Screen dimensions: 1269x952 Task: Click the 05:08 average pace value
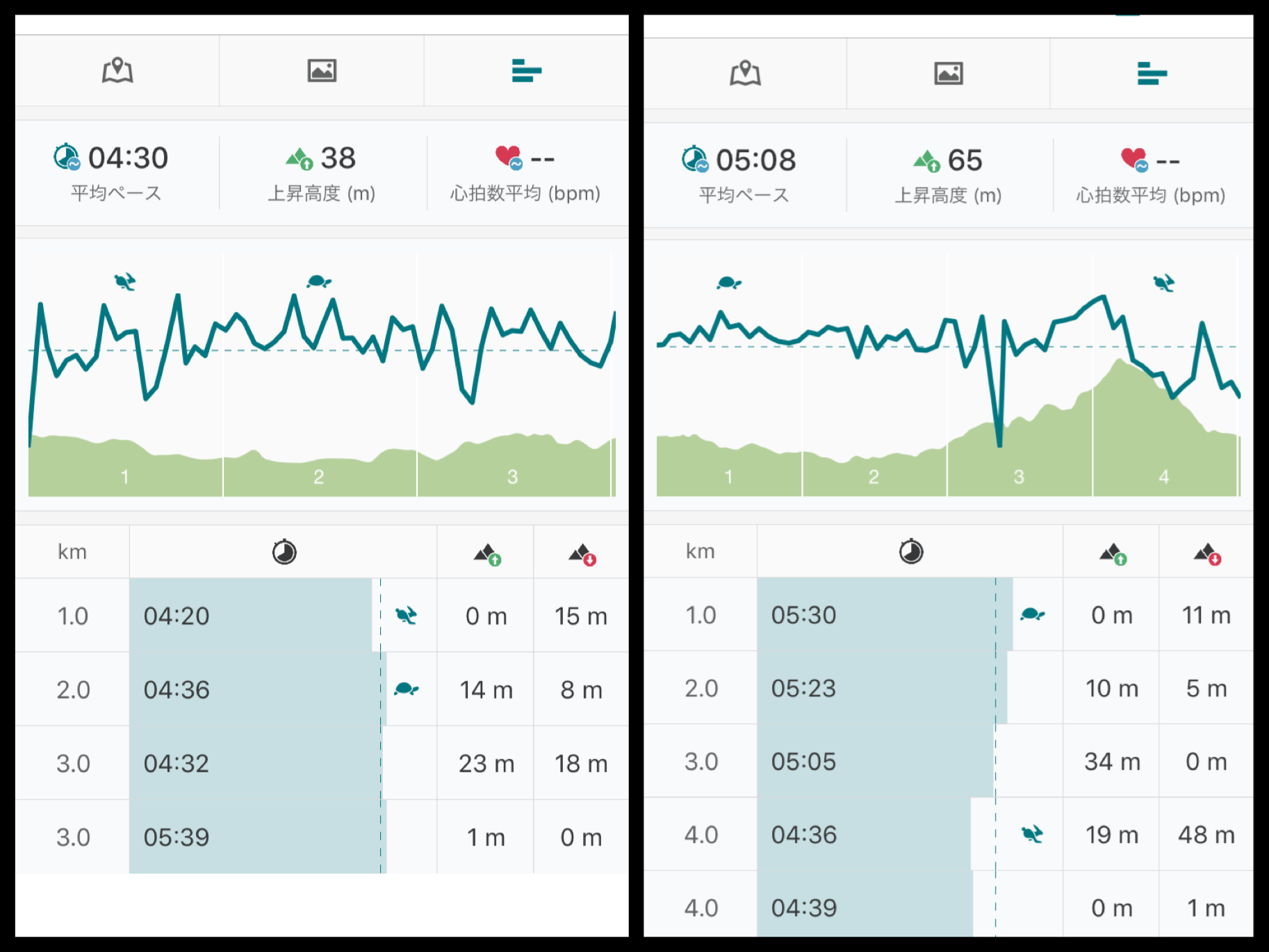click(756, 161)
